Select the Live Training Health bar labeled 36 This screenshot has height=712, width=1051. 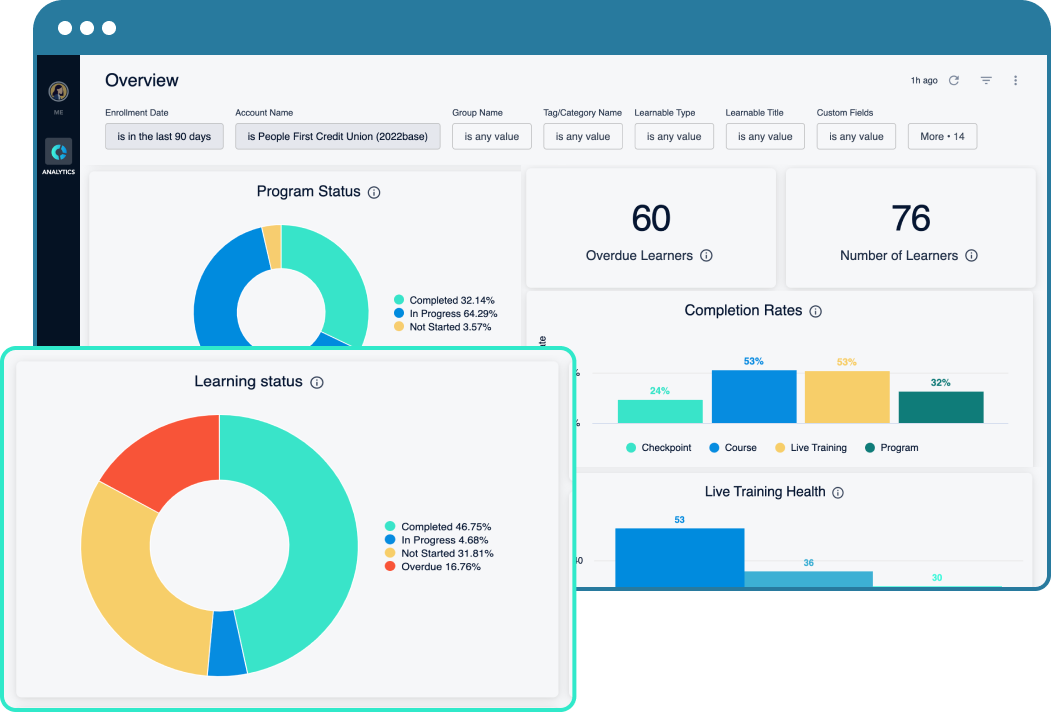pyautogui.click(x=808, y=579)
